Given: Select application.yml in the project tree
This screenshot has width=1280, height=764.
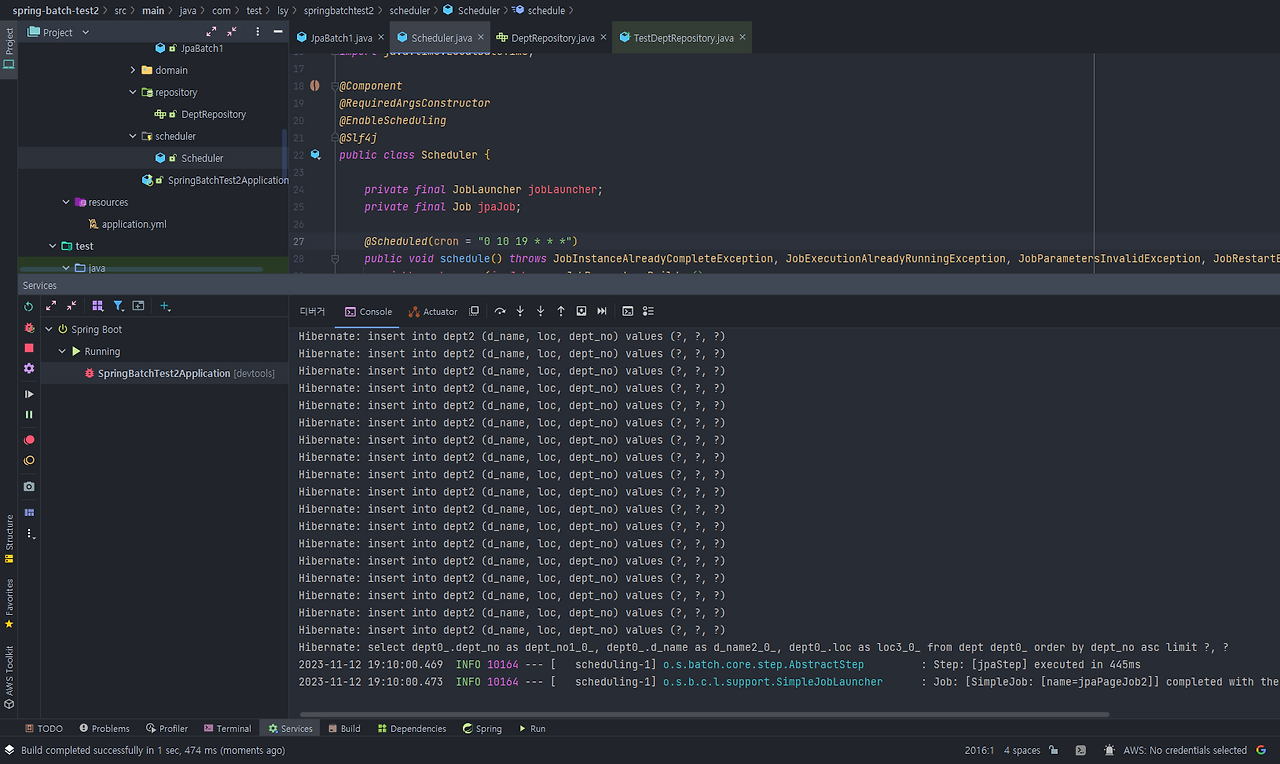Looking at the screenshot, I should pyautogui.click(x=133, y=224).
